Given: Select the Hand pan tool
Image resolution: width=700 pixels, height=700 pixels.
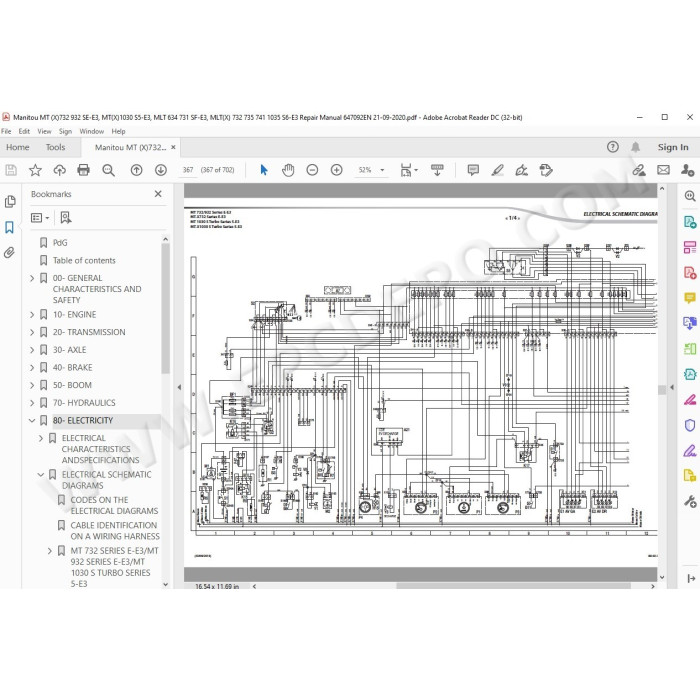Looking at the screenshot, I should [x=288, y=170].
